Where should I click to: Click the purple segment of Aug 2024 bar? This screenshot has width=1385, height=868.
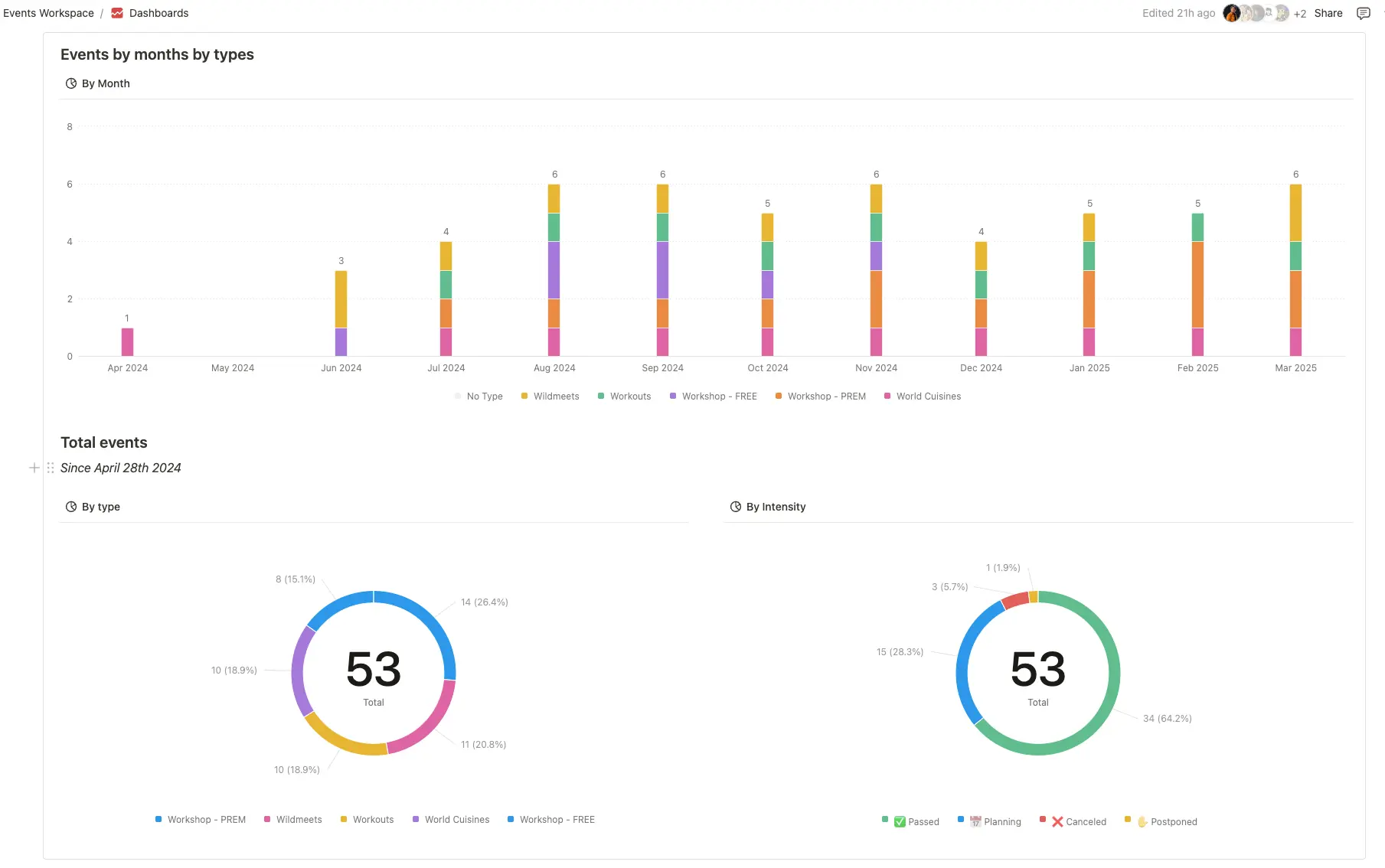554,270
